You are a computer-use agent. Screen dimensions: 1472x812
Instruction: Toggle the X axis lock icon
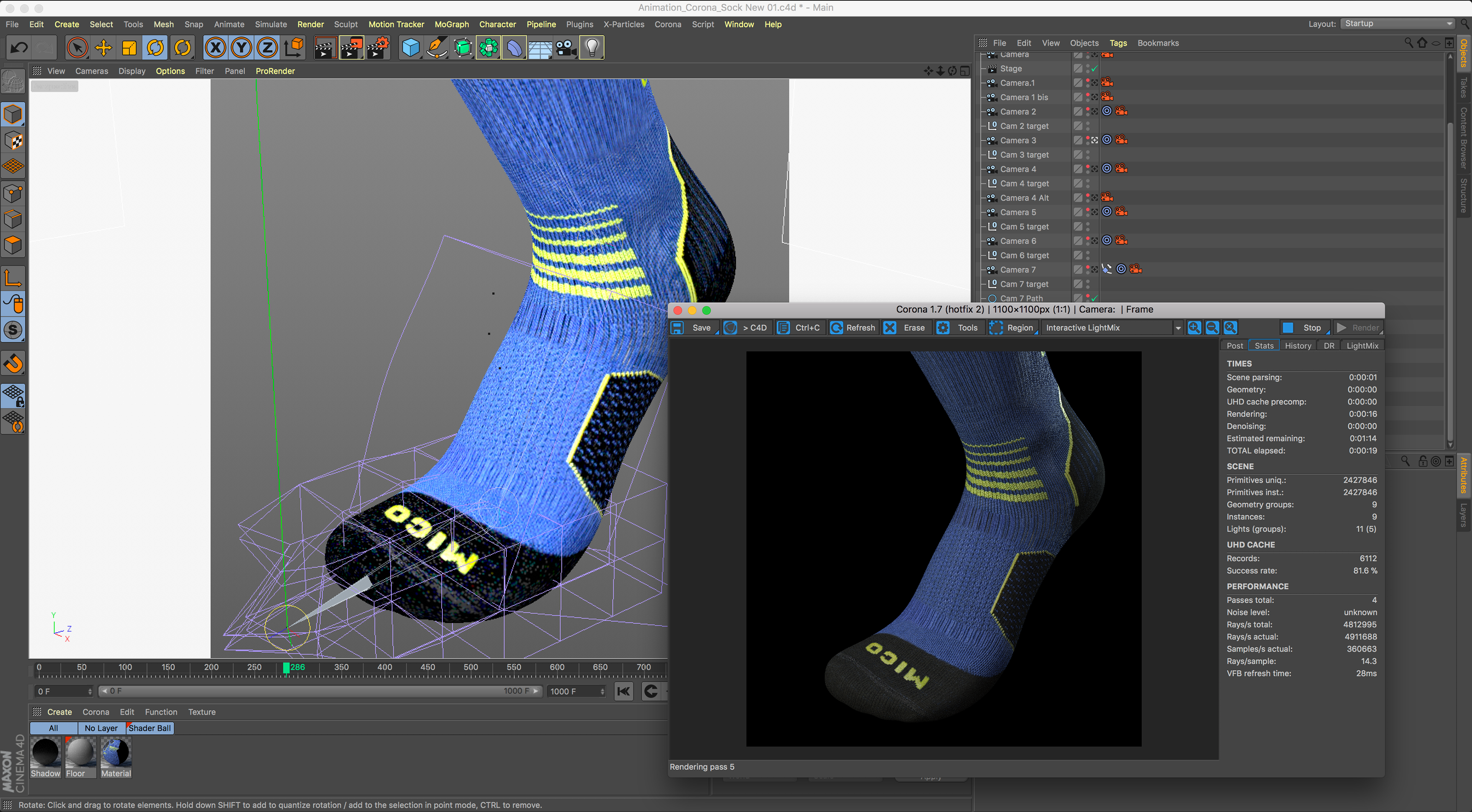[x=215, y=48]
